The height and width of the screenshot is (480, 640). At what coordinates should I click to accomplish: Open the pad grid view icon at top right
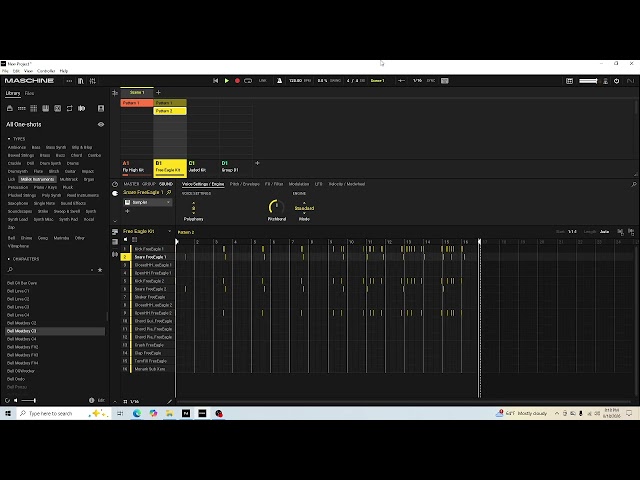tap(569, 81)
